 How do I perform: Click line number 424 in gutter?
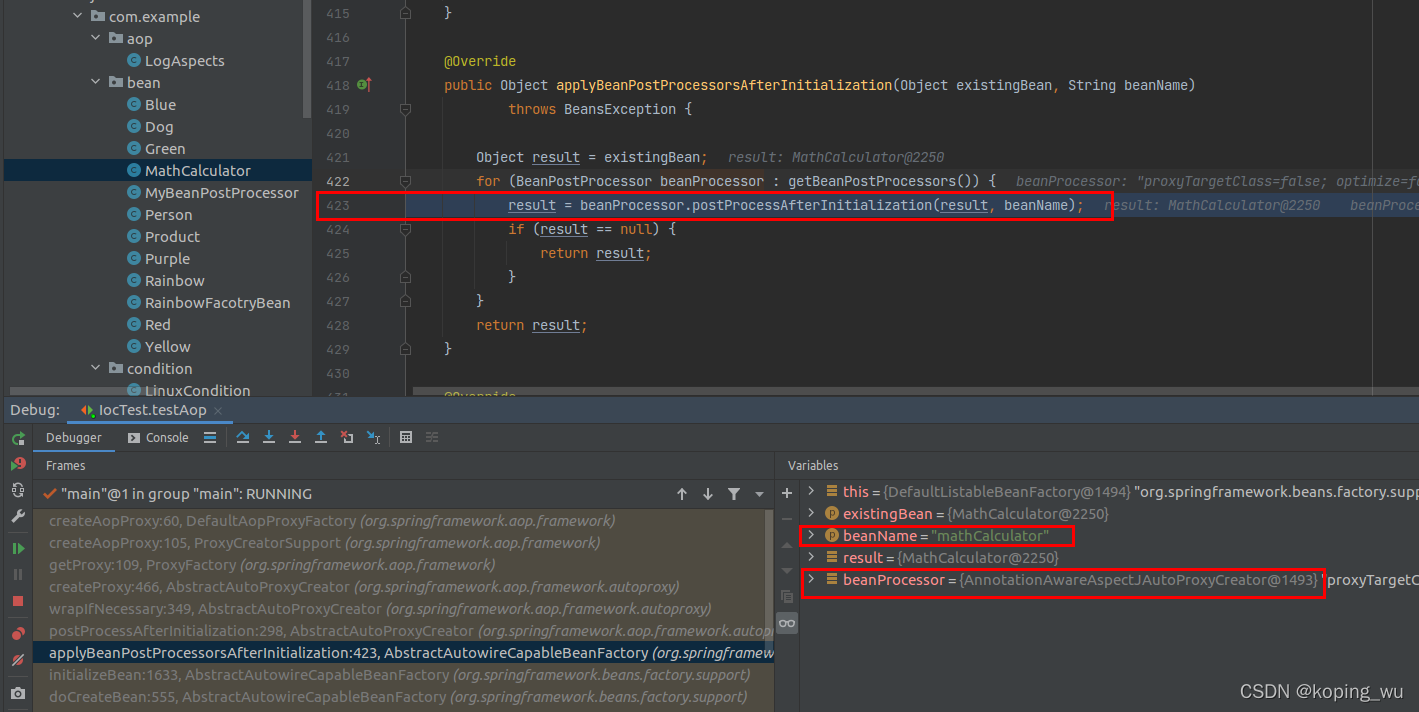click(338, 229)
